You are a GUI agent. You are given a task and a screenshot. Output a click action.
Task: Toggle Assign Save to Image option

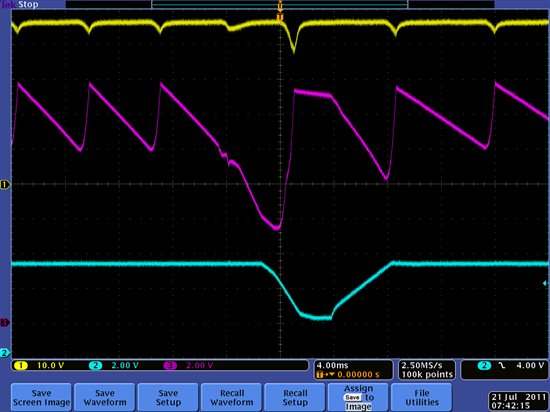coord(358,398)
